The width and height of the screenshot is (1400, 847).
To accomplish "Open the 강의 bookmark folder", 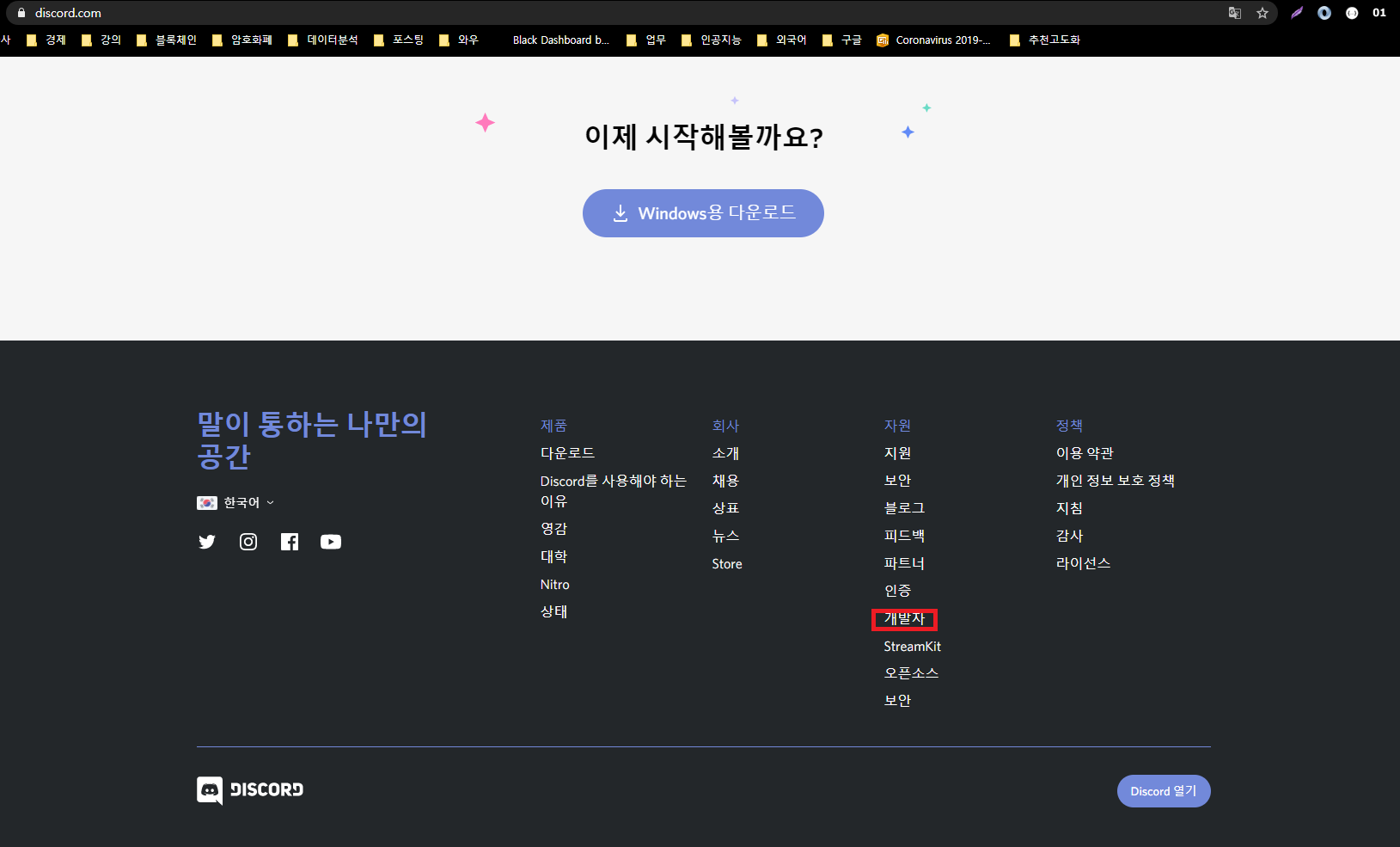I will (x=101, y=40).
